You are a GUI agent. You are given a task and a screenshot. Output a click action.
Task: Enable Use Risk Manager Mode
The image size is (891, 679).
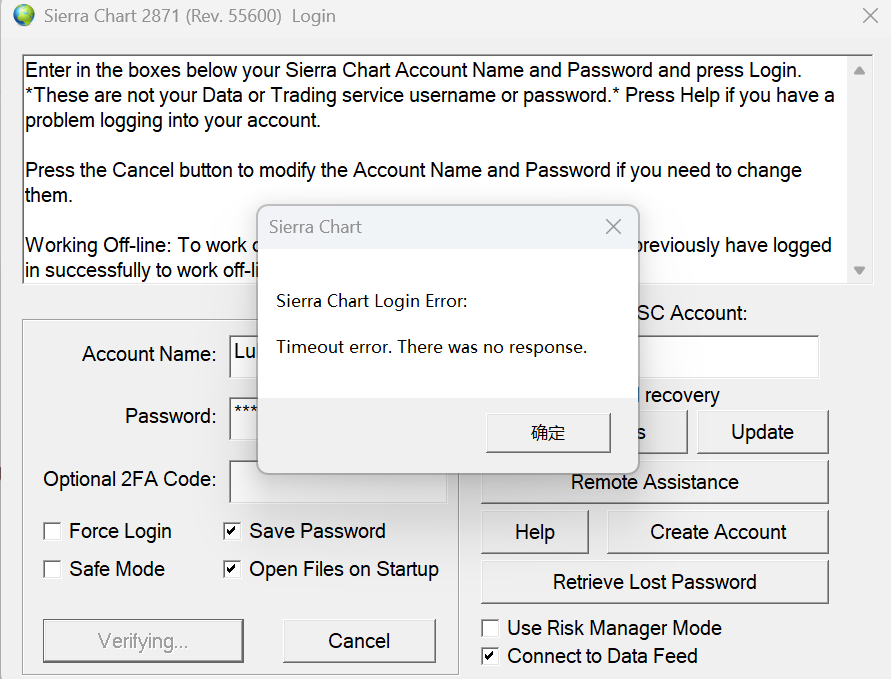490,629
